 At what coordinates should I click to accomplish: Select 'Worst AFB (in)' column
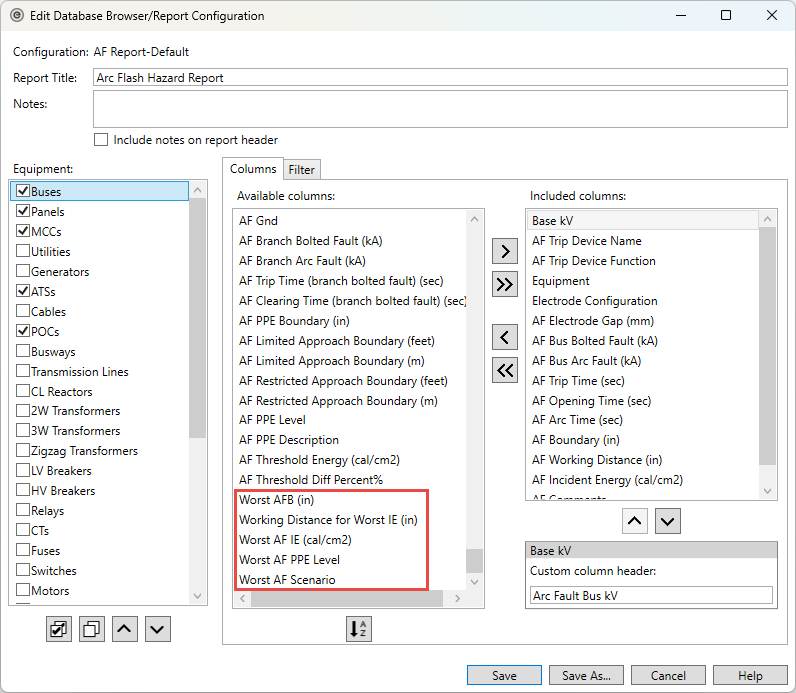tap(277, 500)
